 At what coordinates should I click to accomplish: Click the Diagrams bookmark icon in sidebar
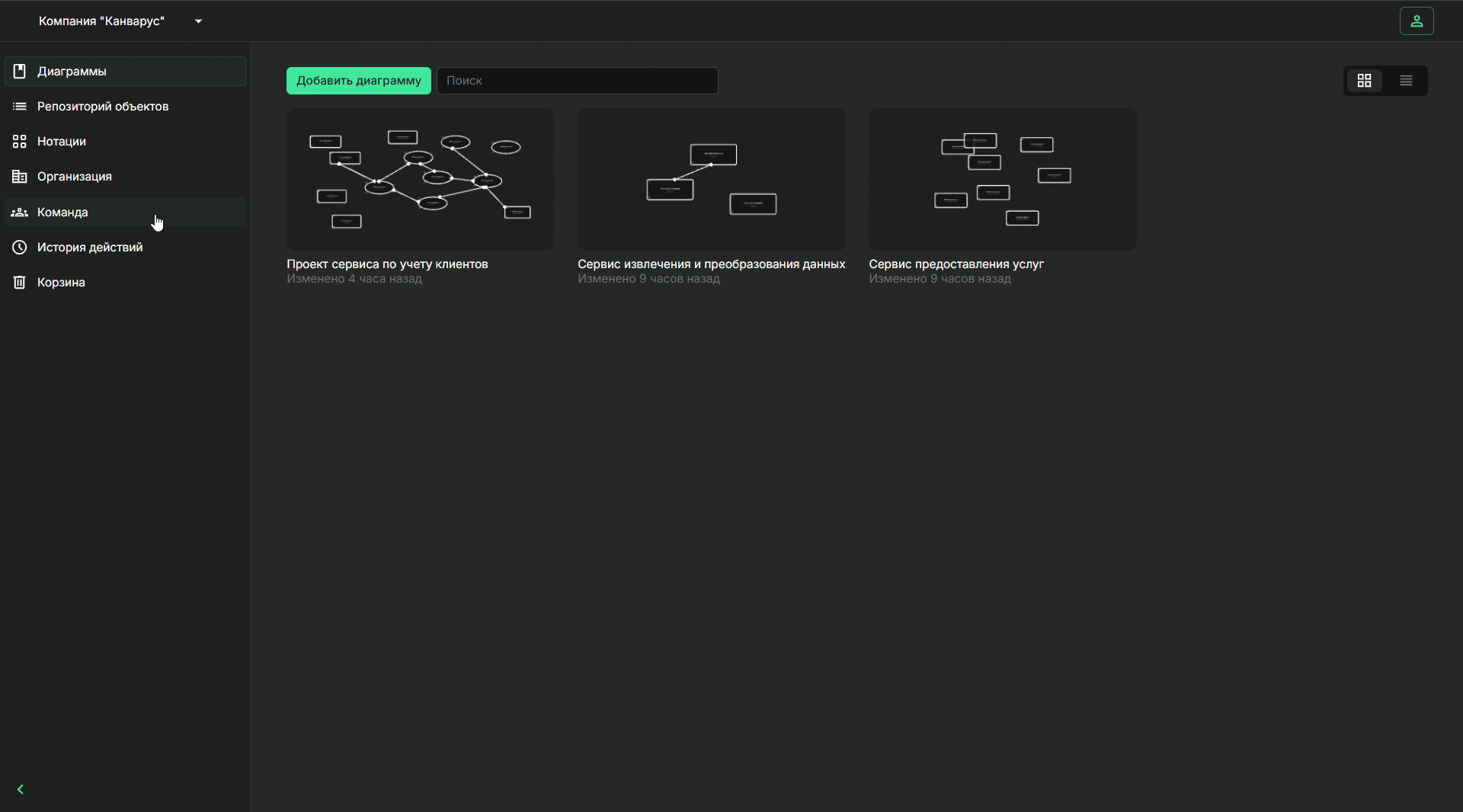tap(20, 72)
